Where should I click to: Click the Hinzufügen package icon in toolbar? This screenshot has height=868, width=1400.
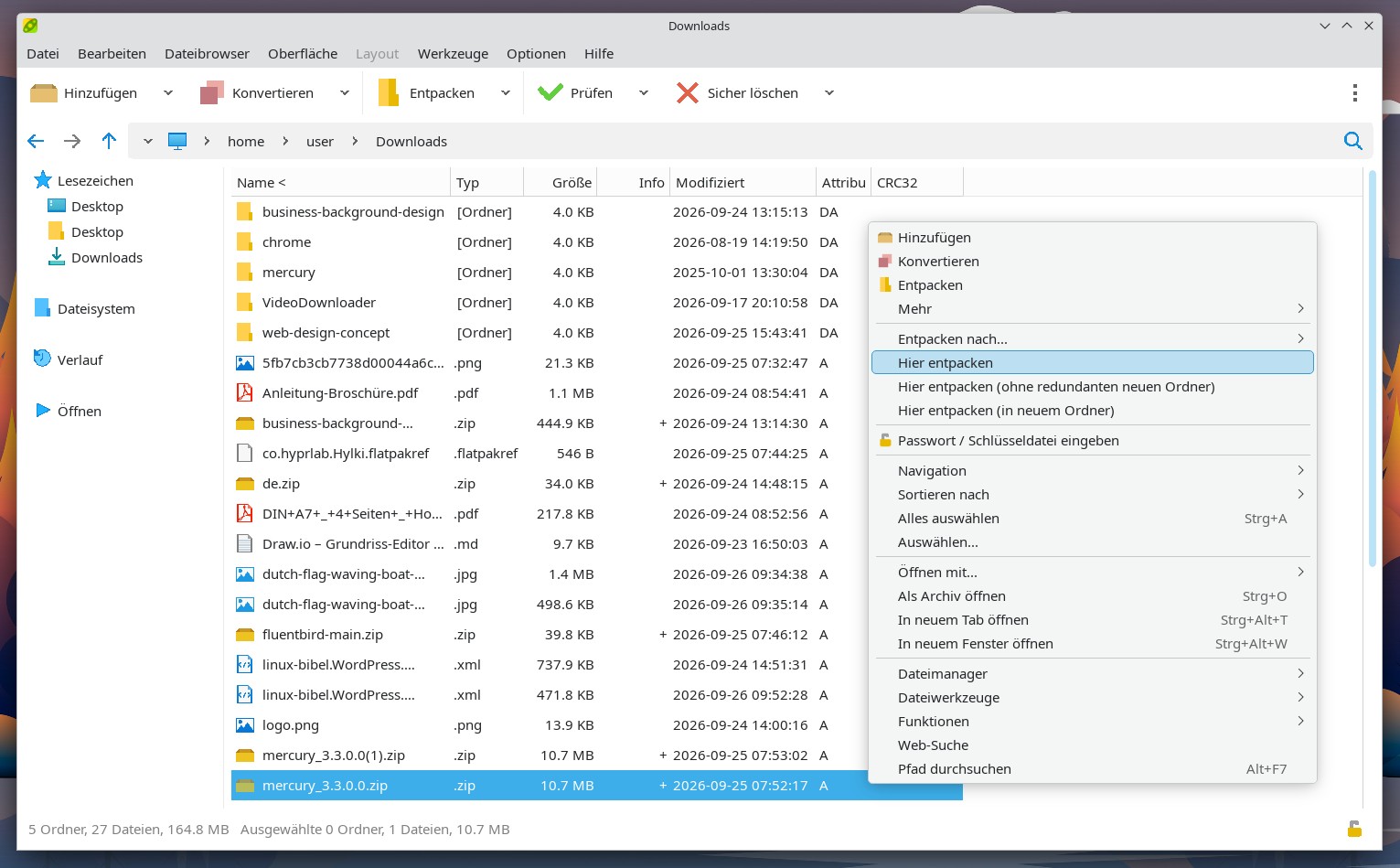coord(43,92)
